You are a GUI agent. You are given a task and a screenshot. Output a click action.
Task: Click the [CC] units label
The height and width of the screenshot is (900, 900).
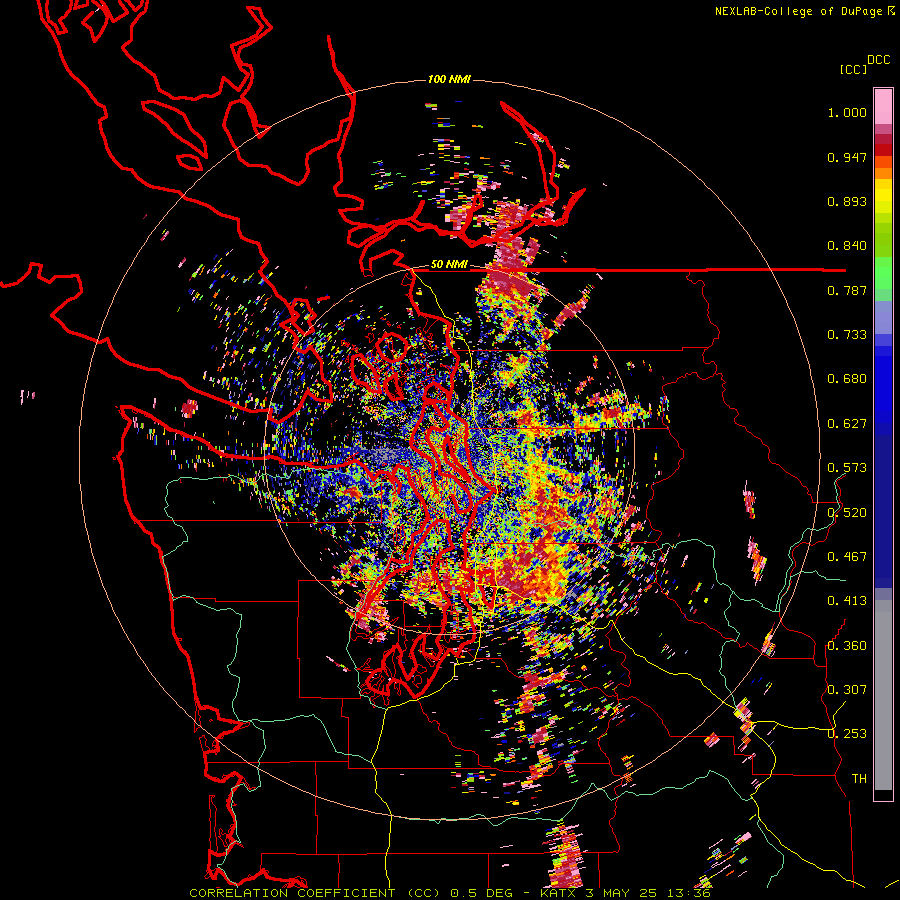(x=853, y=69)
